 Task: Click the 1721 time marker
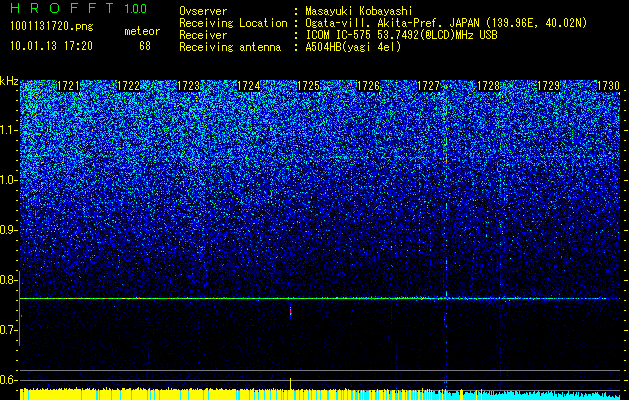tap(68, 86)
